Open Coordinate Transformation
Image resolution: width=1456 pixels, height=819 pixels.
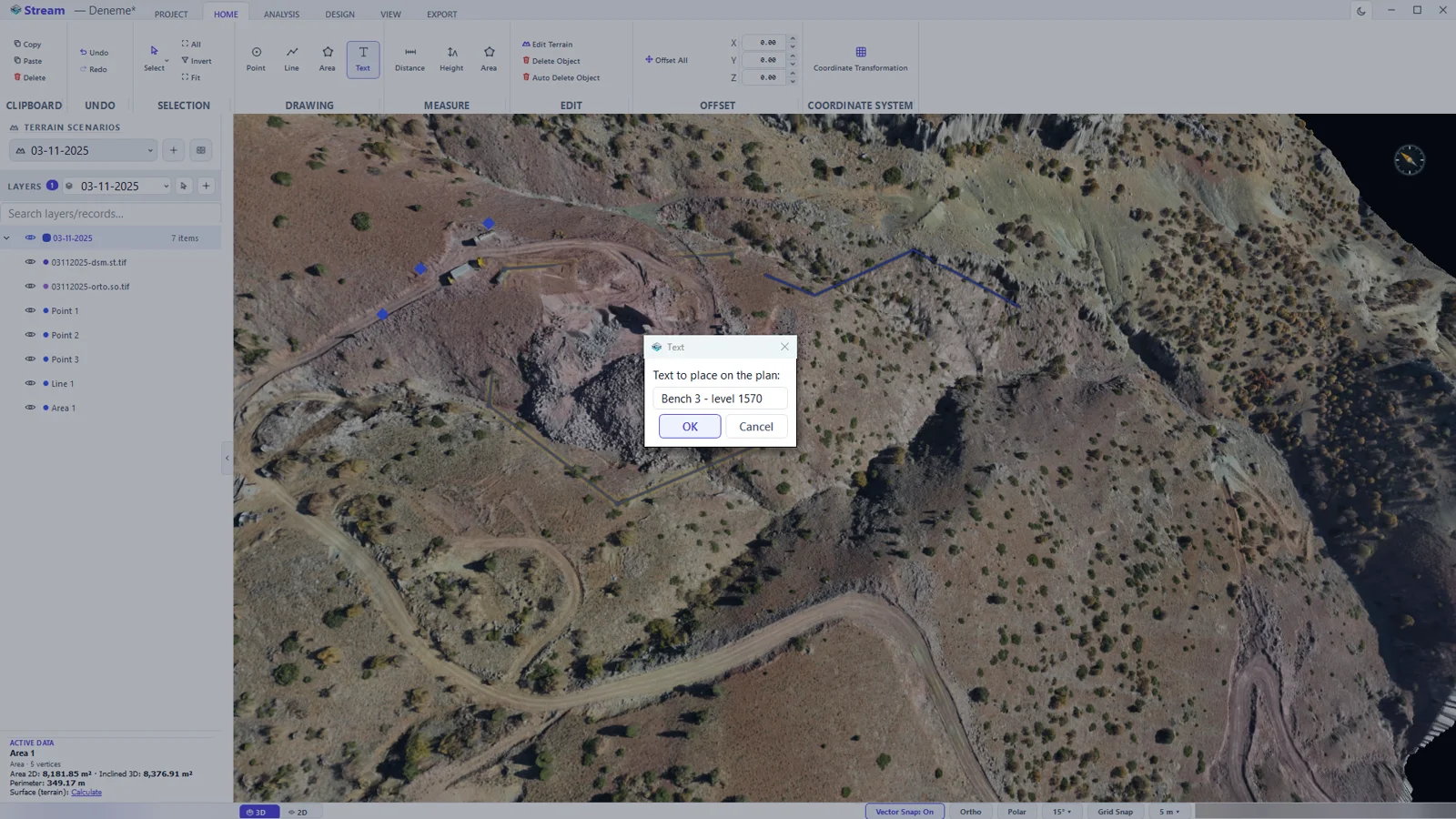click(x=860, y=59)
